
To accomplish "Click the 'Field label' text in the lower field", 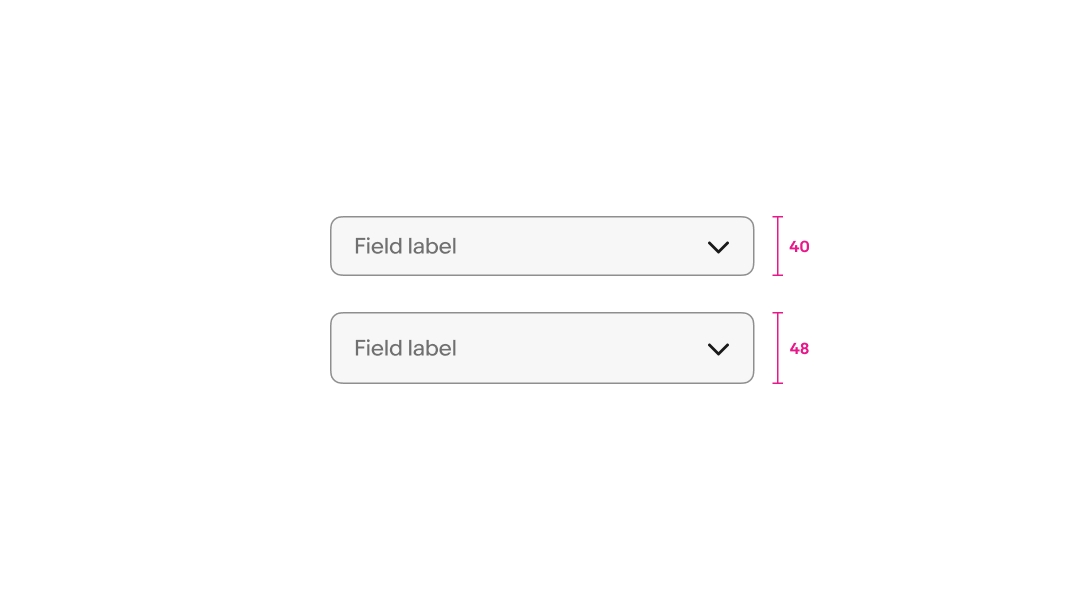I will (405, 348).
